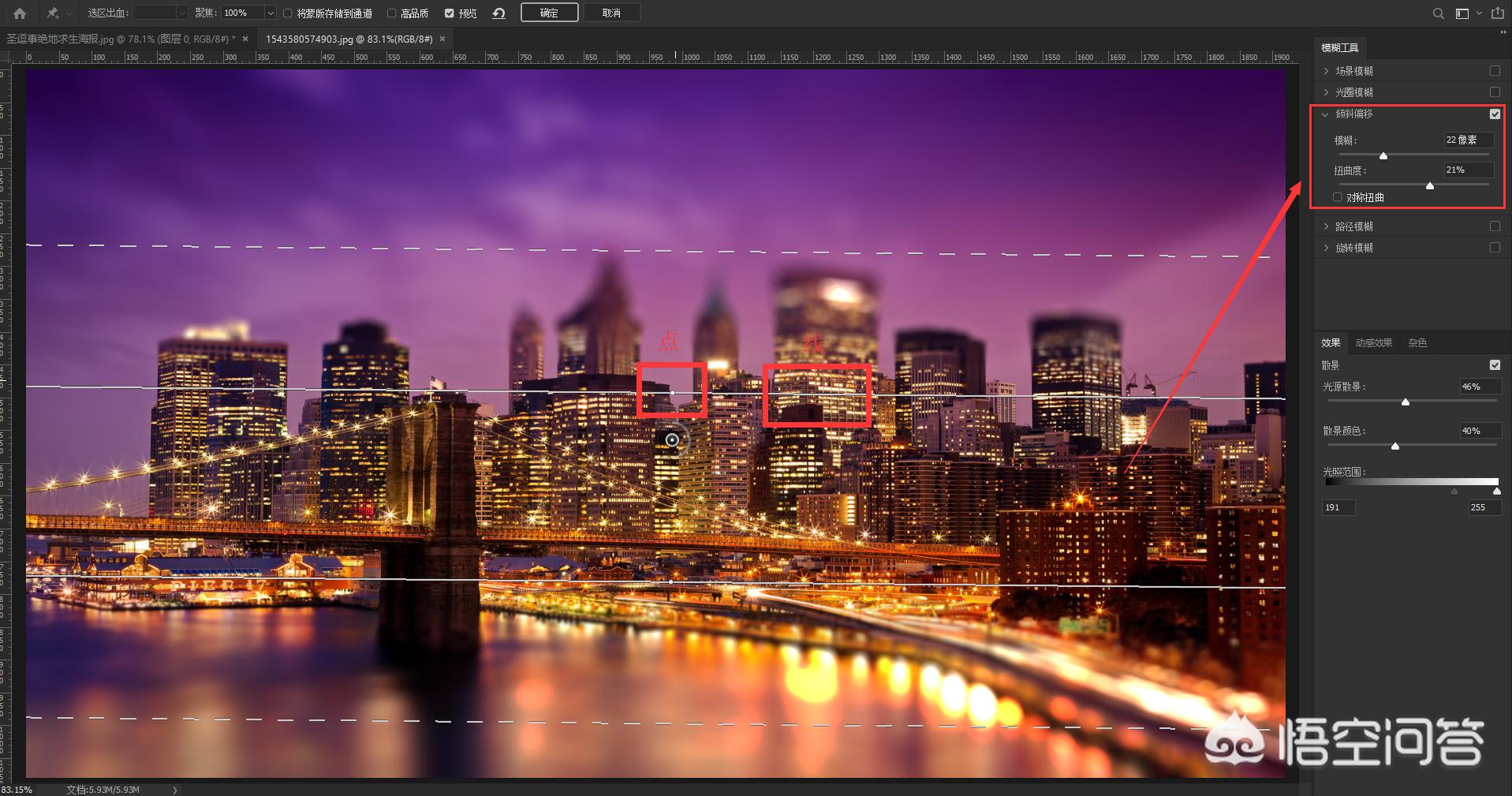Switch to the 动感效果 tab
This screenshot has height=796, width=1512.
pos(1373,343)
